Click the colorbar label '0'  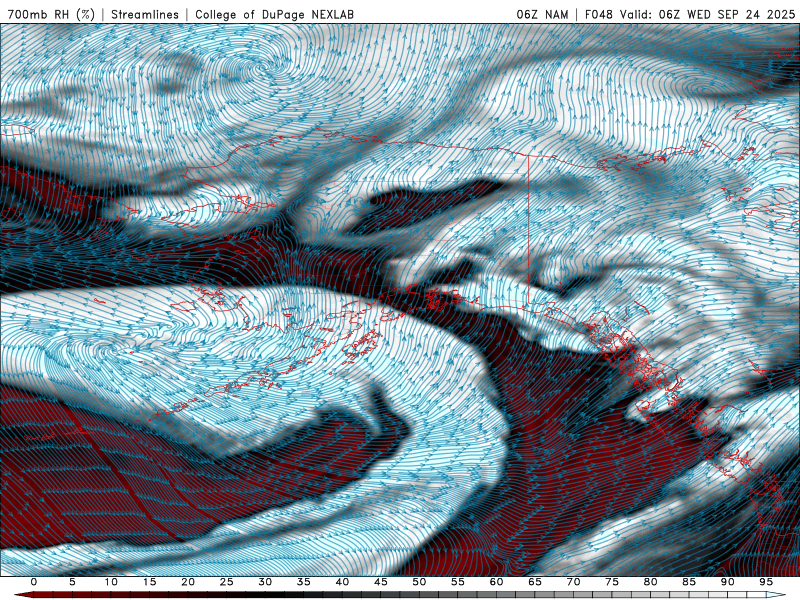tap(34, 582)
